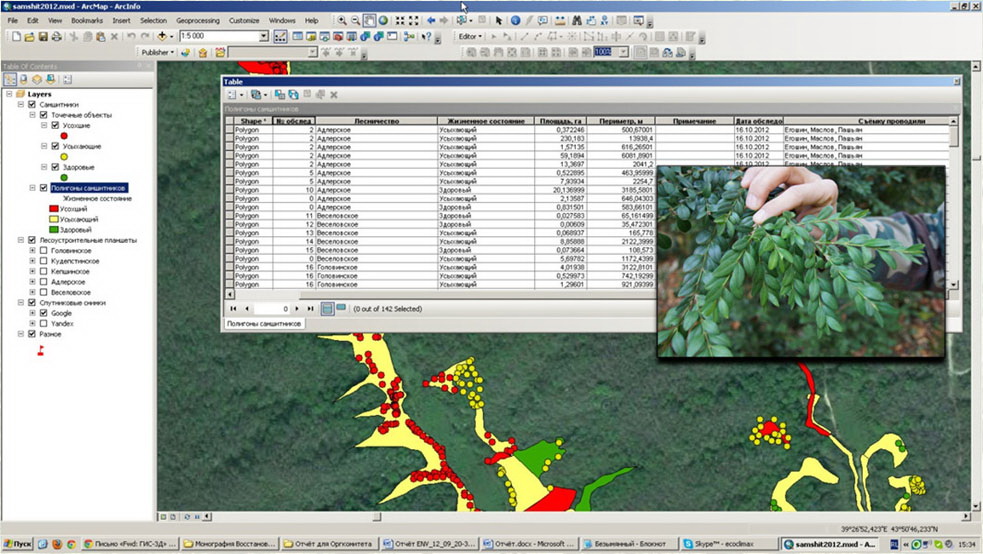The width and height of the screenshot is (983, 554).
Task: Open Skype from the taskbar
Action: [x=727, y=544]
